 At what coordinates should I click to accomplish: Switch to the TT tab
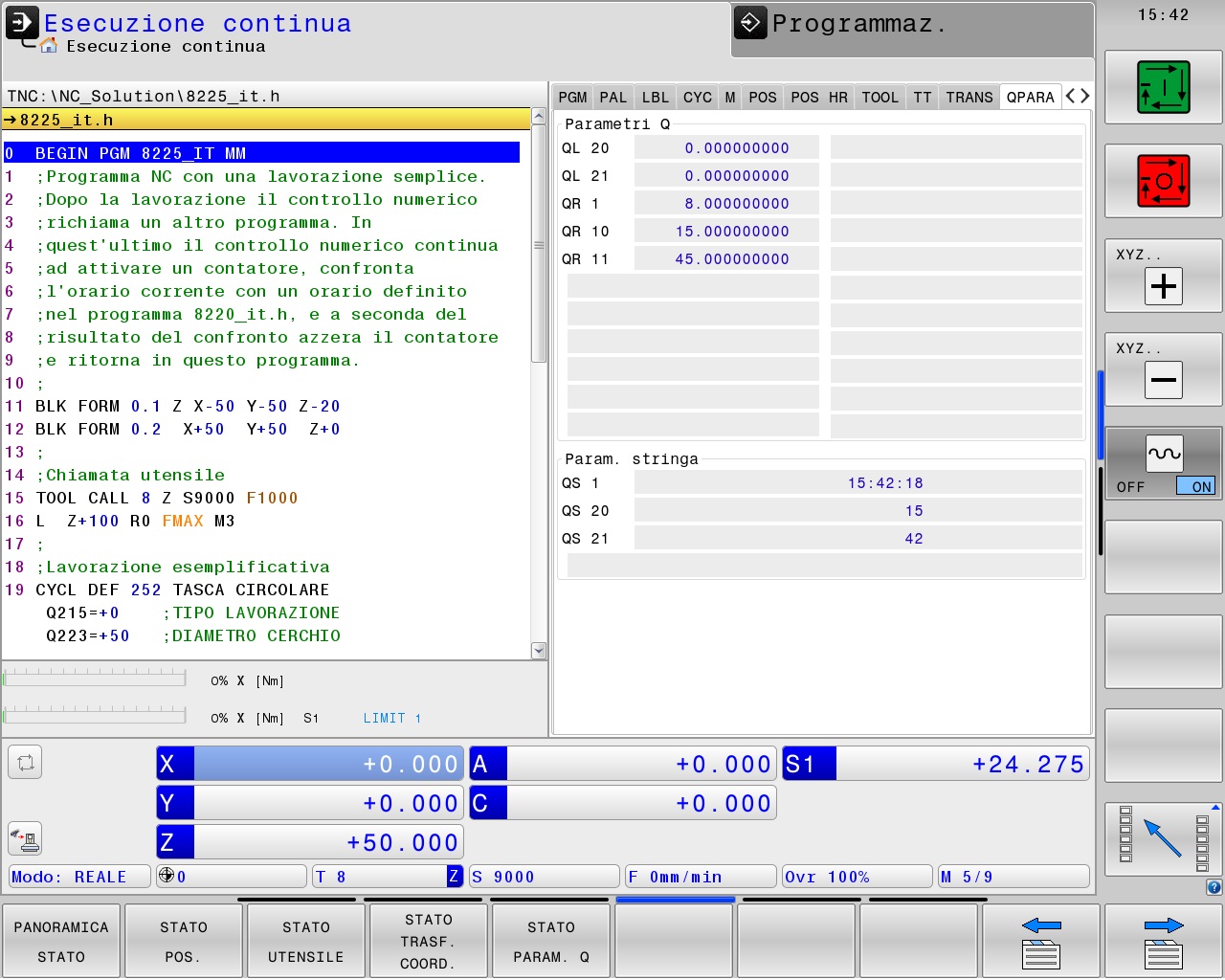point(923,97)
